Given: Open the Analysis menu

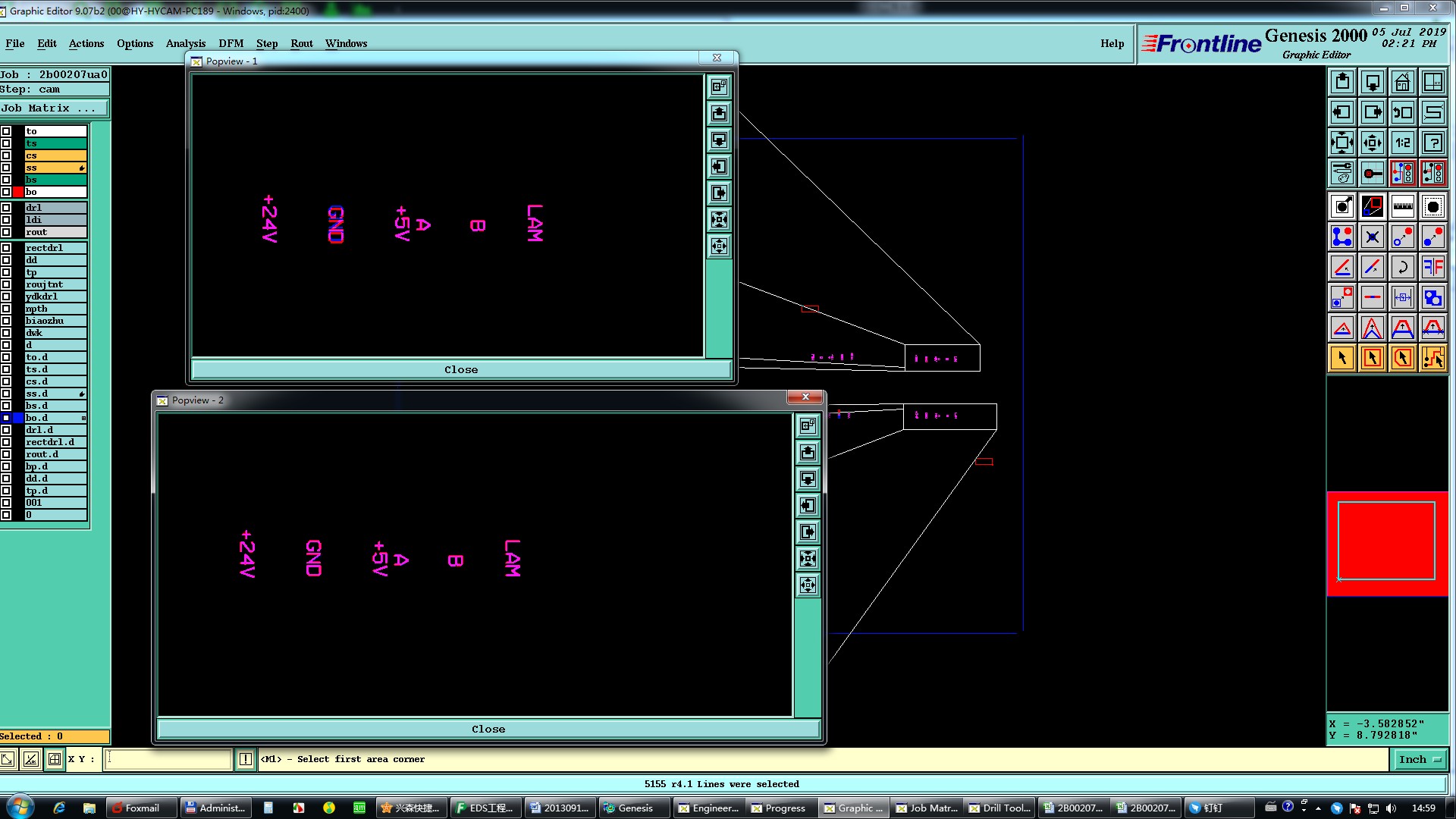Looking at the screenshot, I should (x=185, y=43).
